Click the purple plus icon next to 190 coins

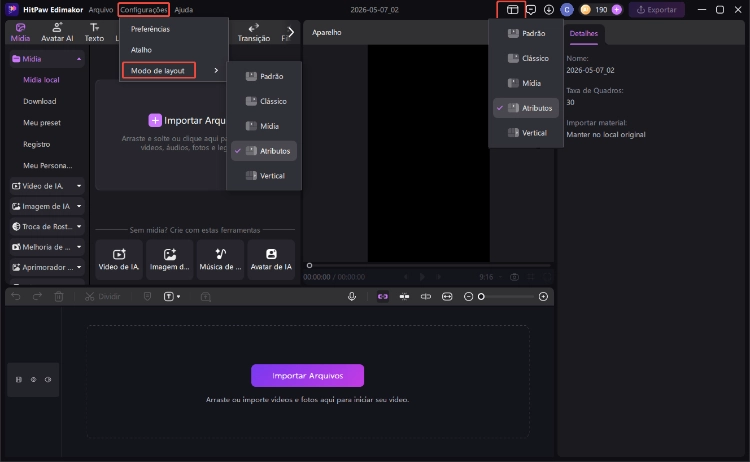click(617, 10)
